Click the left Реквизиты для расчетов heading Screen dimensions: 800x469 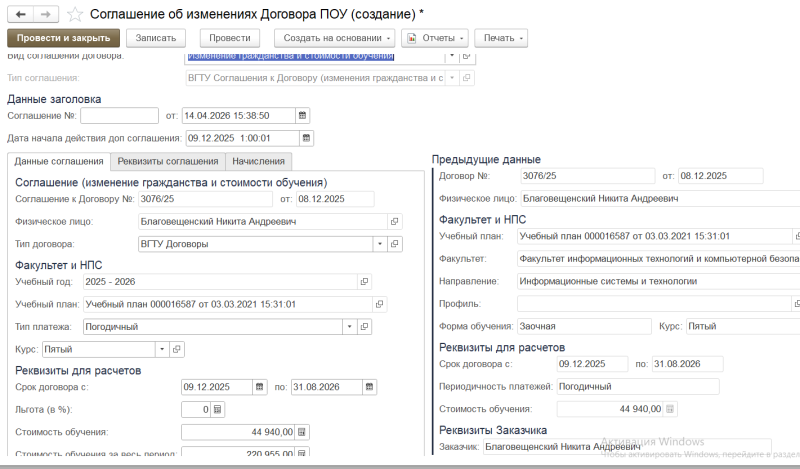(x=78, y=371)
